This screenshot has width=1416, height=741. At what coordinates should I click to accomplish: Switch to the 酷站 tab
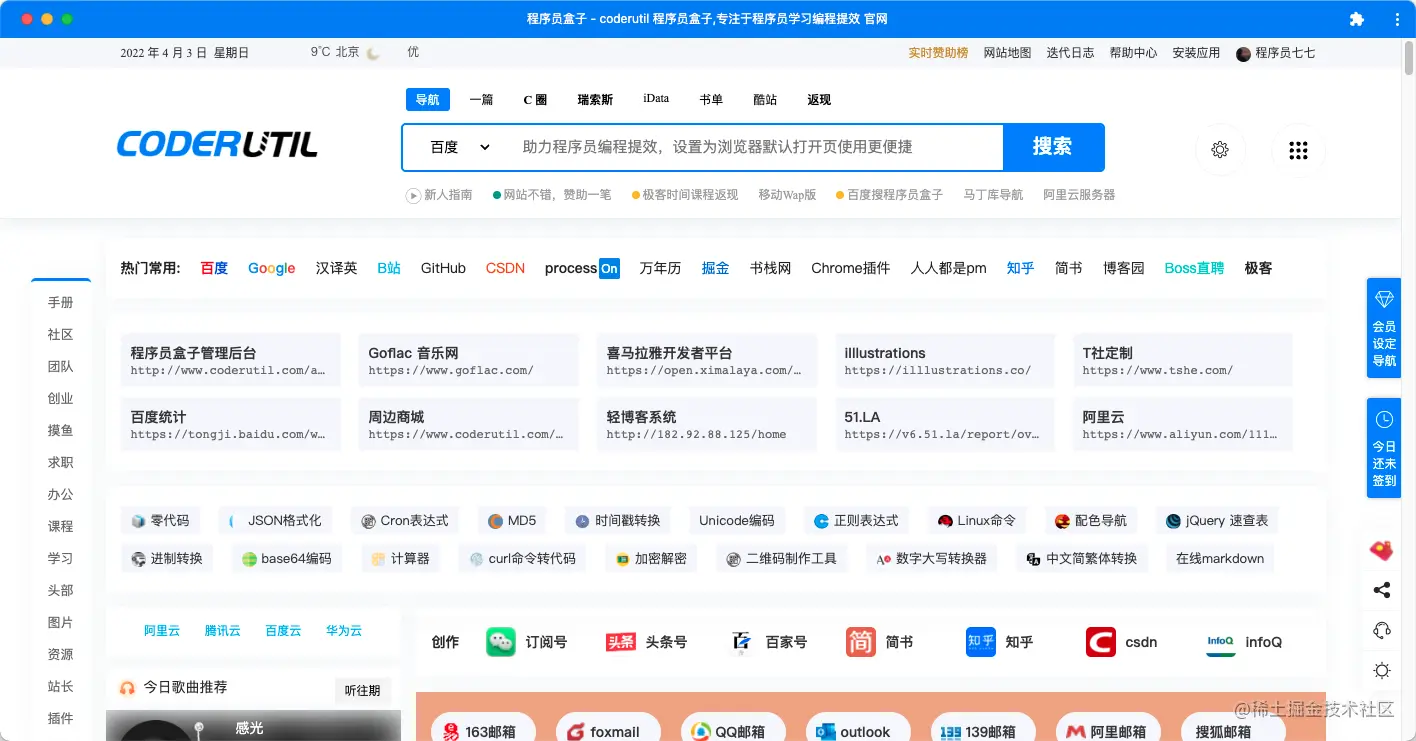[765, 100]
